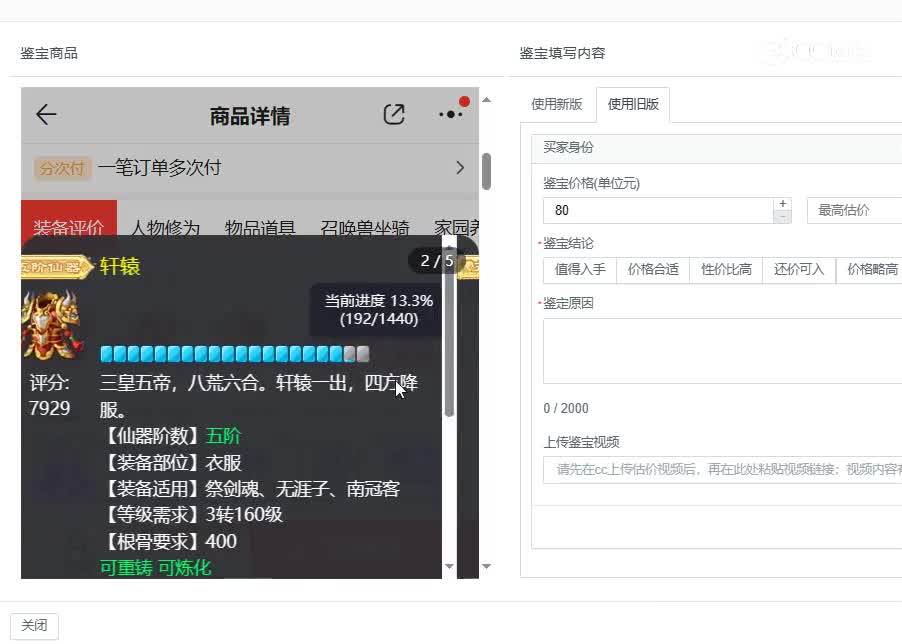Open the ellipsis more-options menu with red dot

click(x=451, y=115)
